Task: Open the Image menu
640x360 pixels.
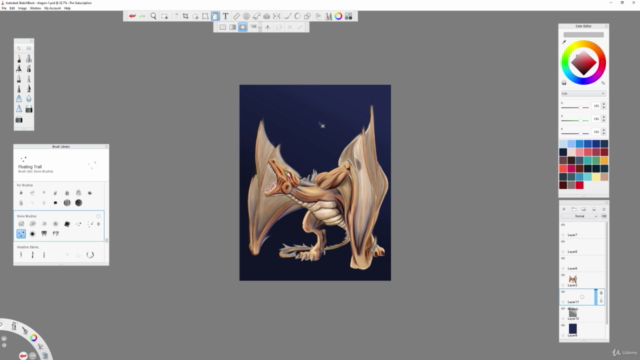Action: click(x=22, y=8)
